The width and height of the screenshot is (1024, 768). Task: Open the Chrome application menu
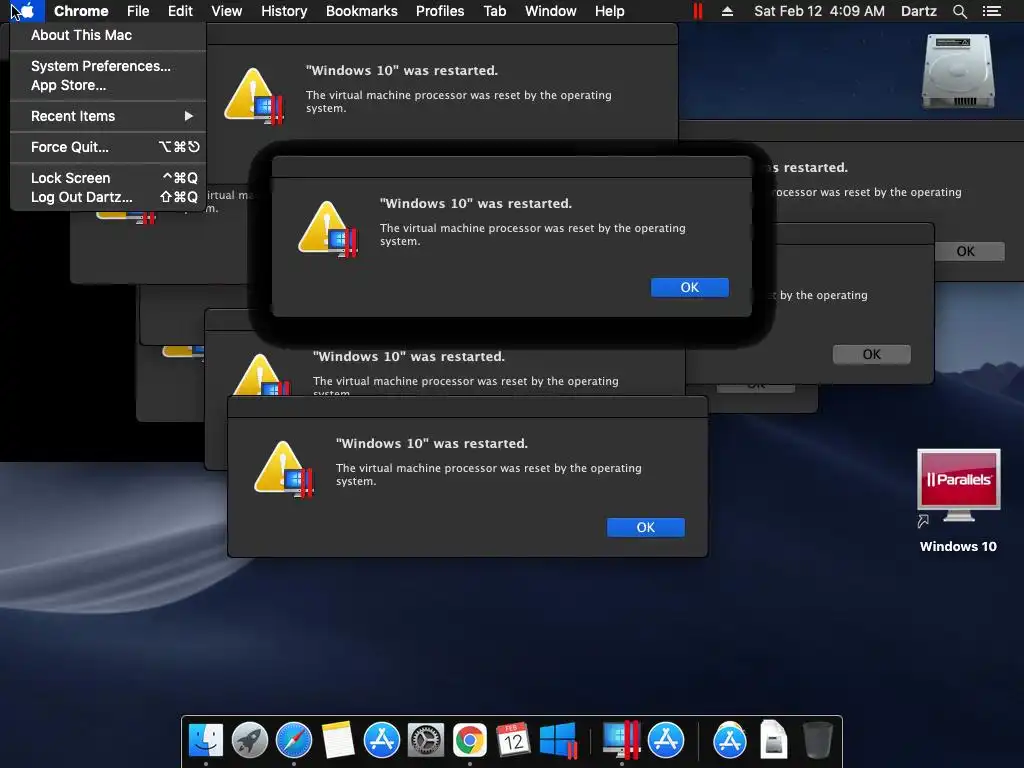tap(81, 11)
